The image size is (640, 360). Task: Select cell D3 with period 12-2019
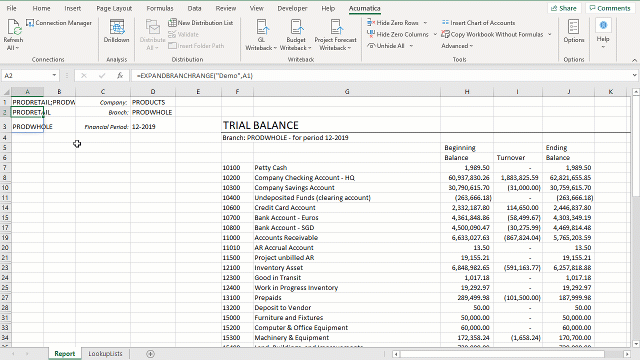[x=153, y=125]
